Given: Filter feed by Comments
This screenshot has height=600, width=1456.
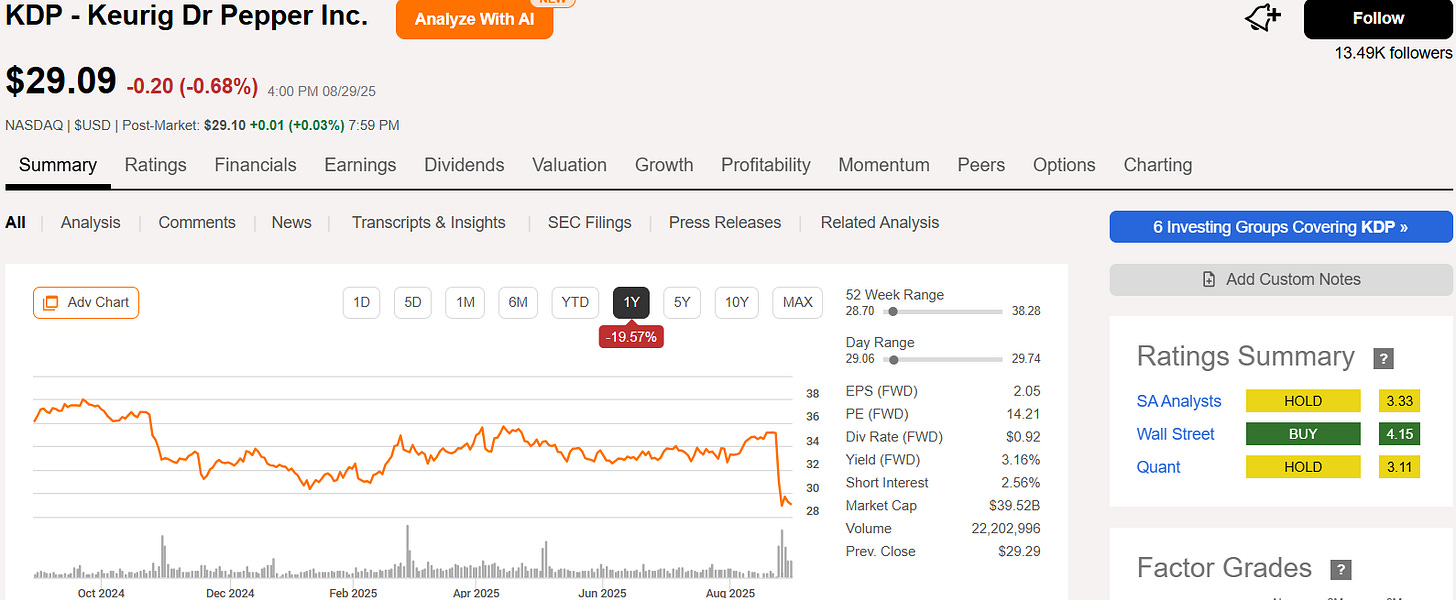Looking at the screenshot, I should [x=197, y=222].
